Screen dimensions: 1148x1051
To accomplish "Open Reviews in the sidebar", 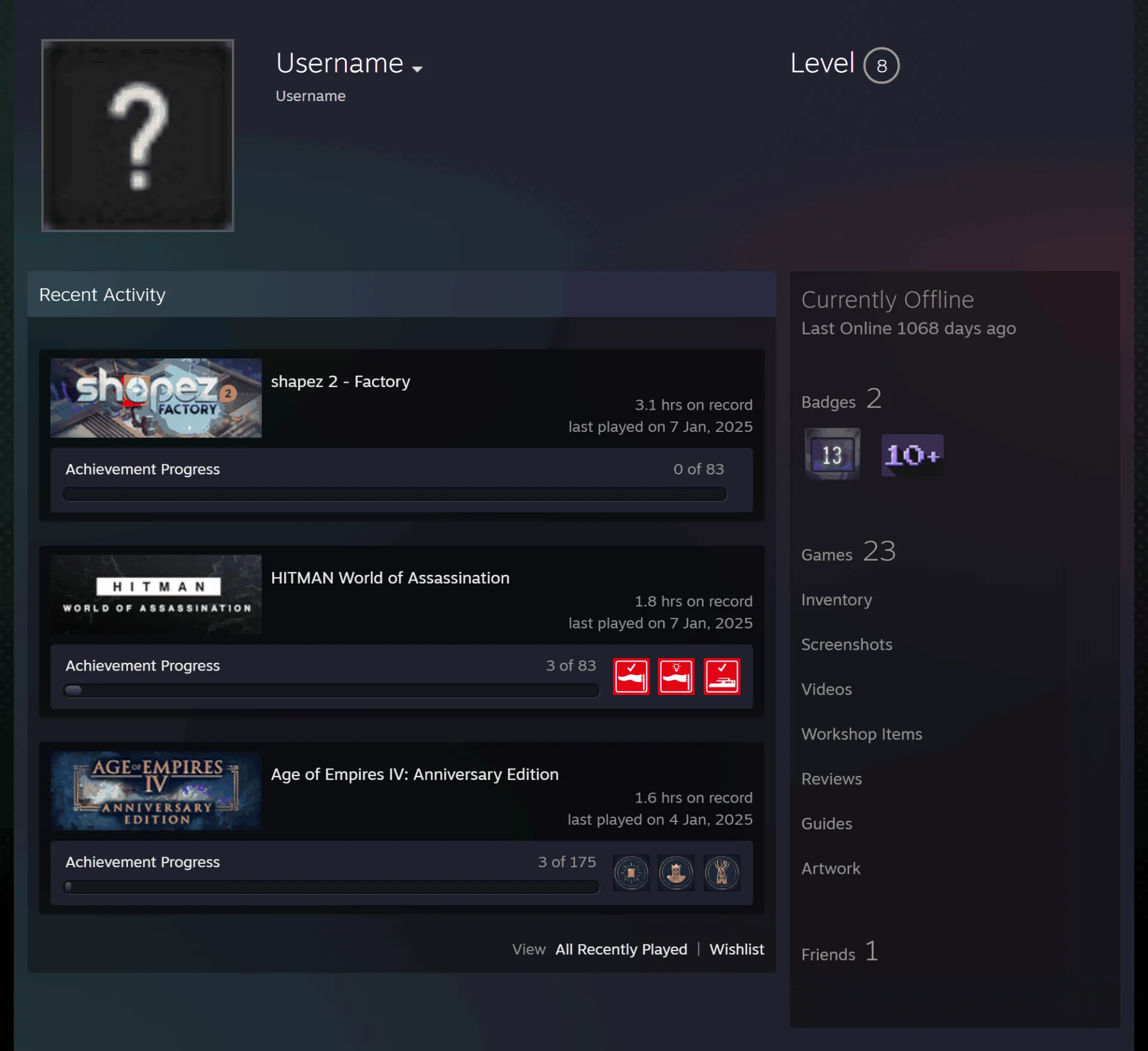I will point(831,779).
